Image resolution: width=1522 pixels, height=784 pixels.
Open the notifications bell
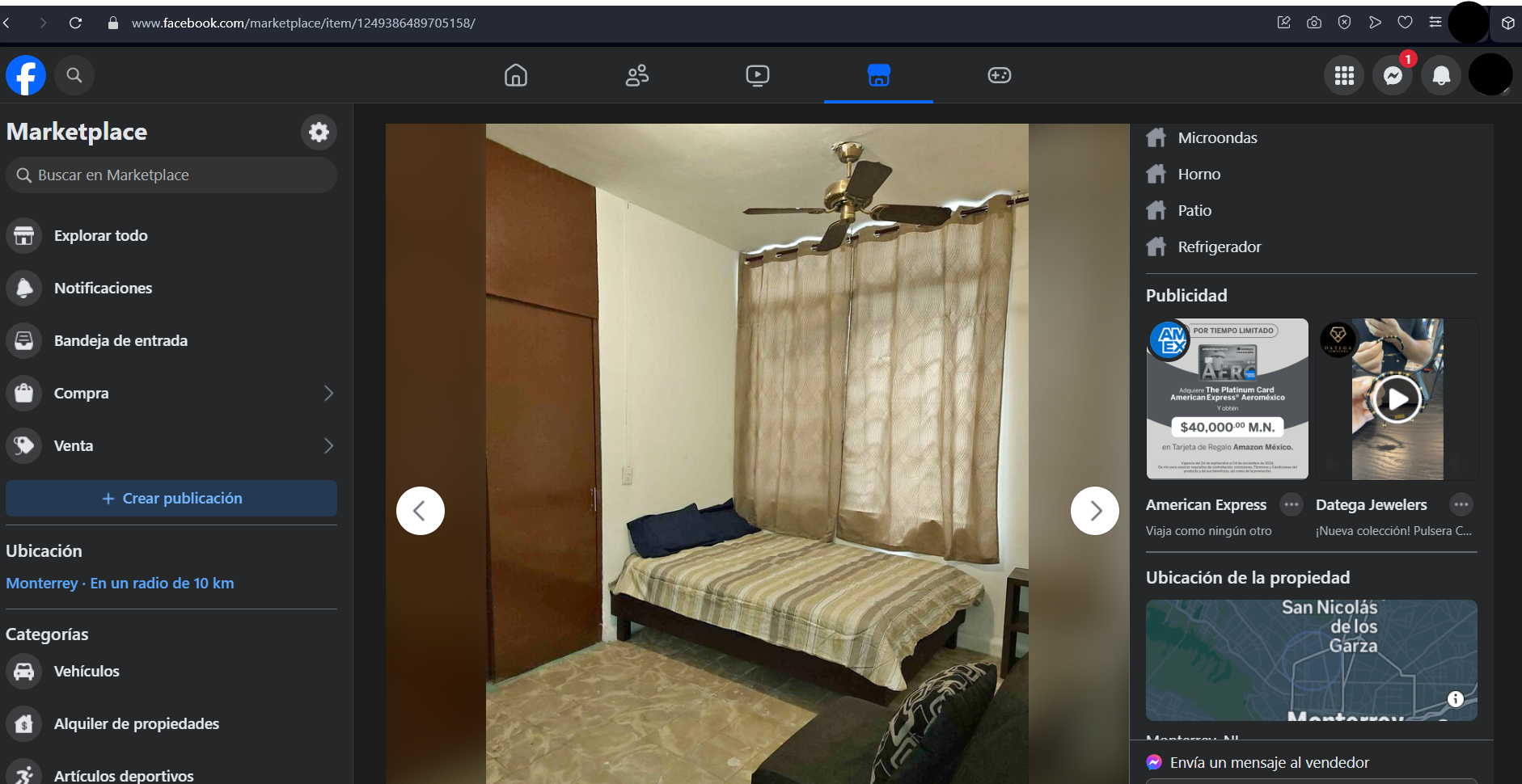click(x=1440, y=74)
